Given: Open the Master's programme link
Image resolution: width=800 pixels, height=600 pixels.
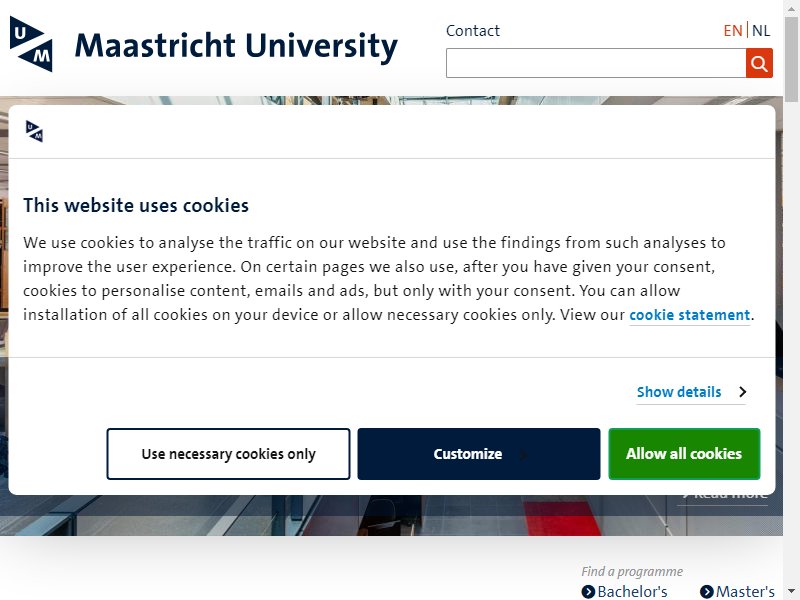Looking at the screenshot, I should click(x=745, y=592).
